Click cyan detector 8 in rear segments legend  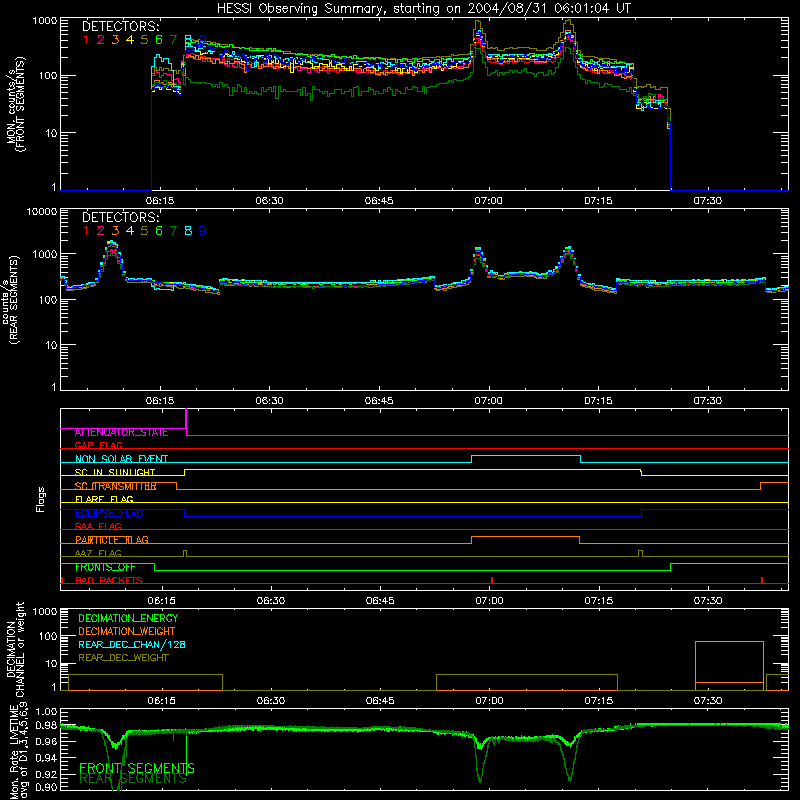(188, 231)
